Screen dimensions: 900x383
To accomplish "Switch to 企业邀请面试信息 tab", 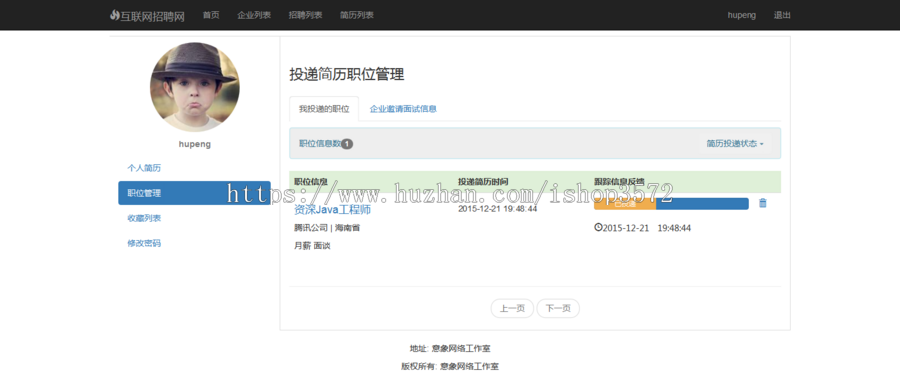I will coord(403,109).
